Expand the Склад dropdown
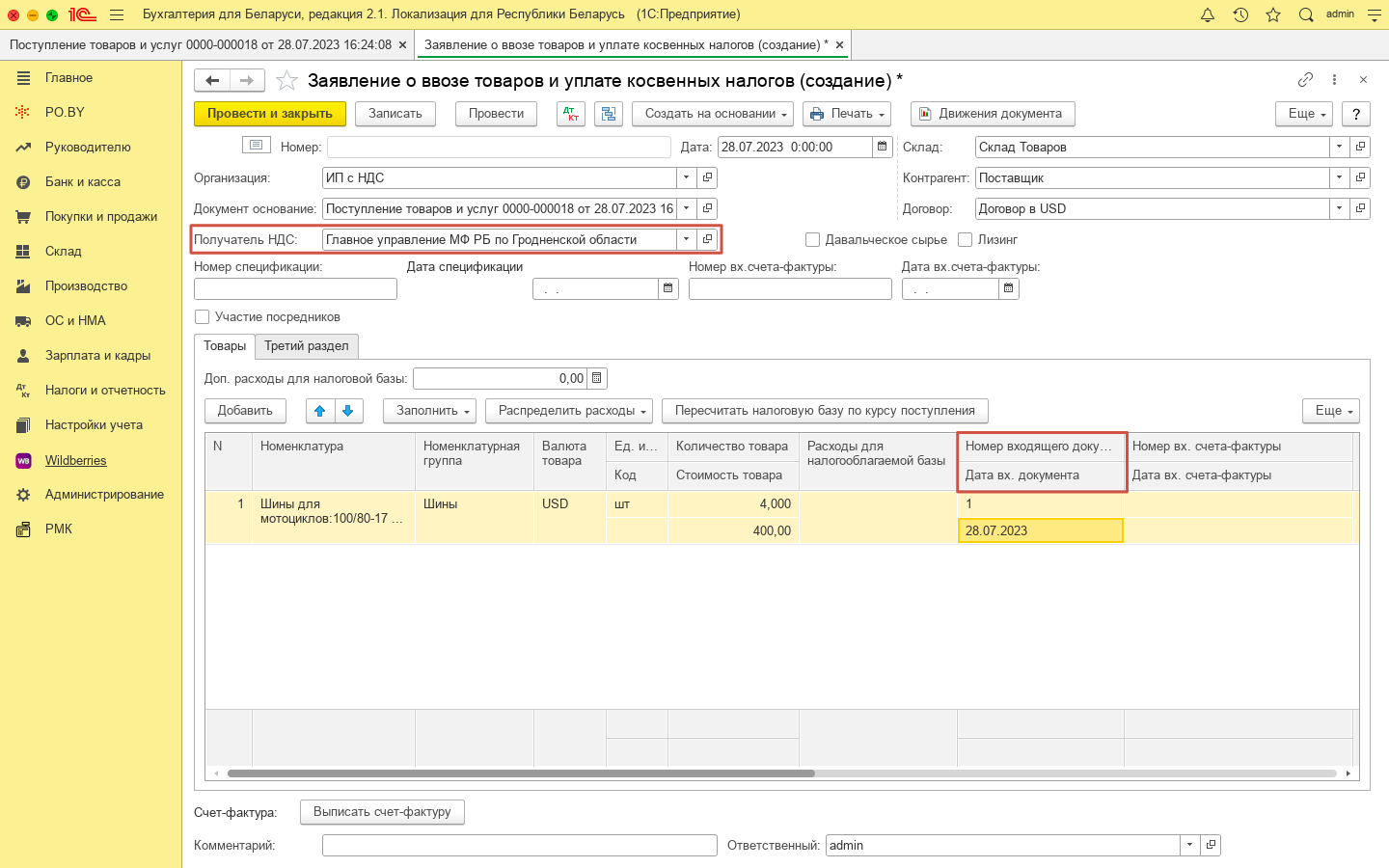Image resolution: width=1389 pixels, height=868 pixels. pyautogui.click(x=1339, y=147)
